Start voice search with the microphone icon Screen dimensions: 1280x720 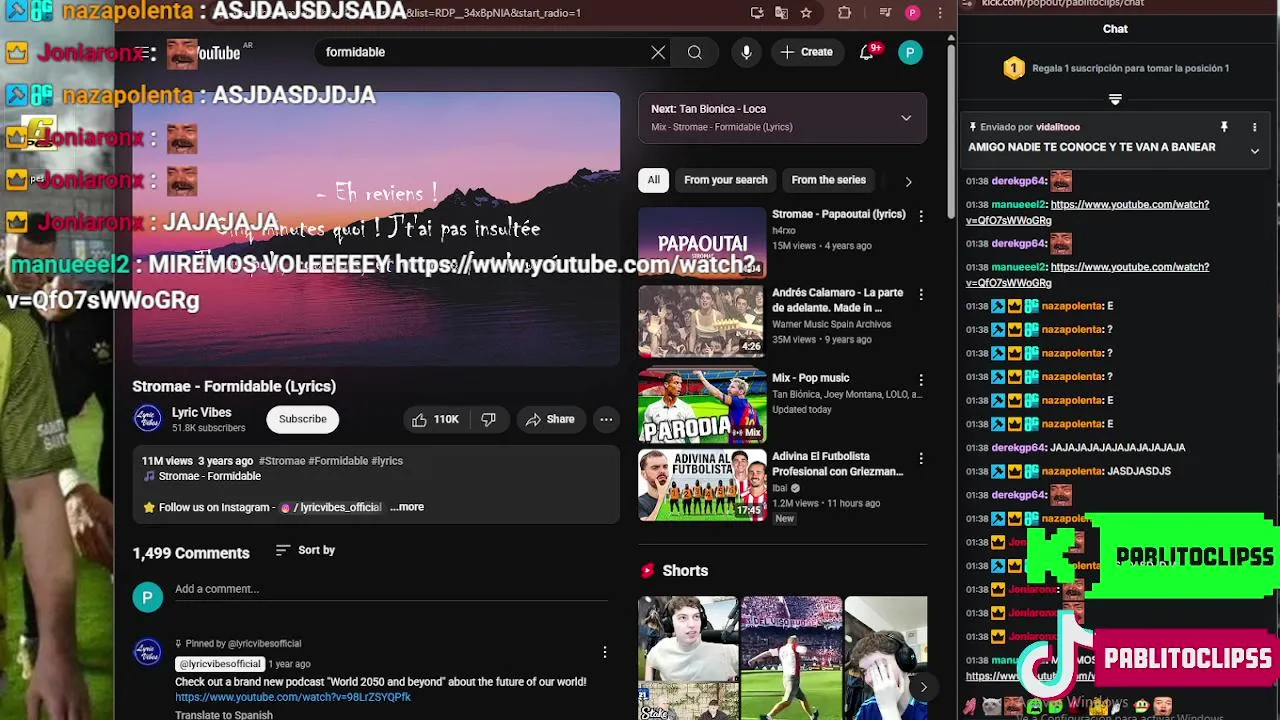(746, 52)
